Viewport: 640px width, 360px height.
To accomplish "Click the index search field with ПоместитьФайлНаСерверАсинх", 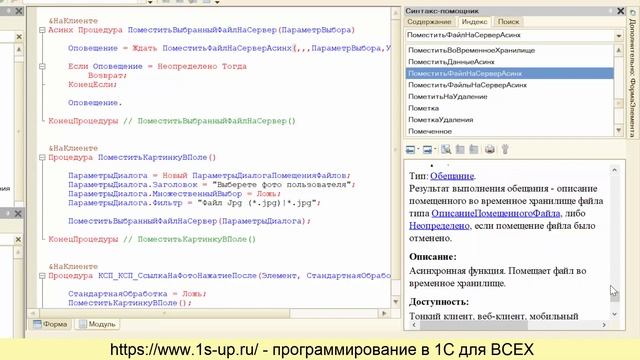I will 509,36.
